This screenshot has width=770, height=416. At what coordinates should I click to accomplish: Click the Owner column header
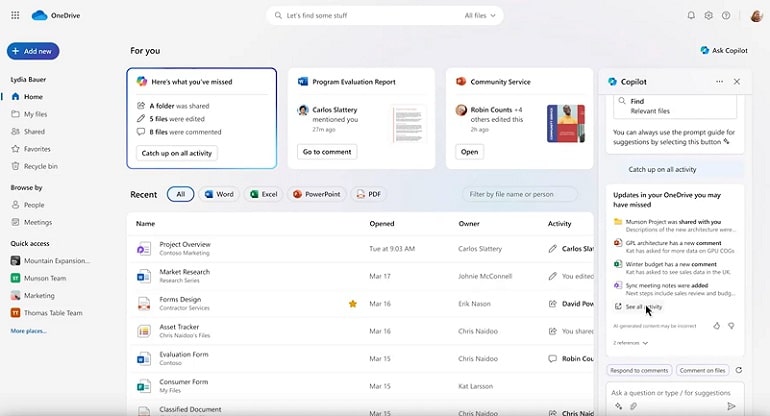point(469,223)
